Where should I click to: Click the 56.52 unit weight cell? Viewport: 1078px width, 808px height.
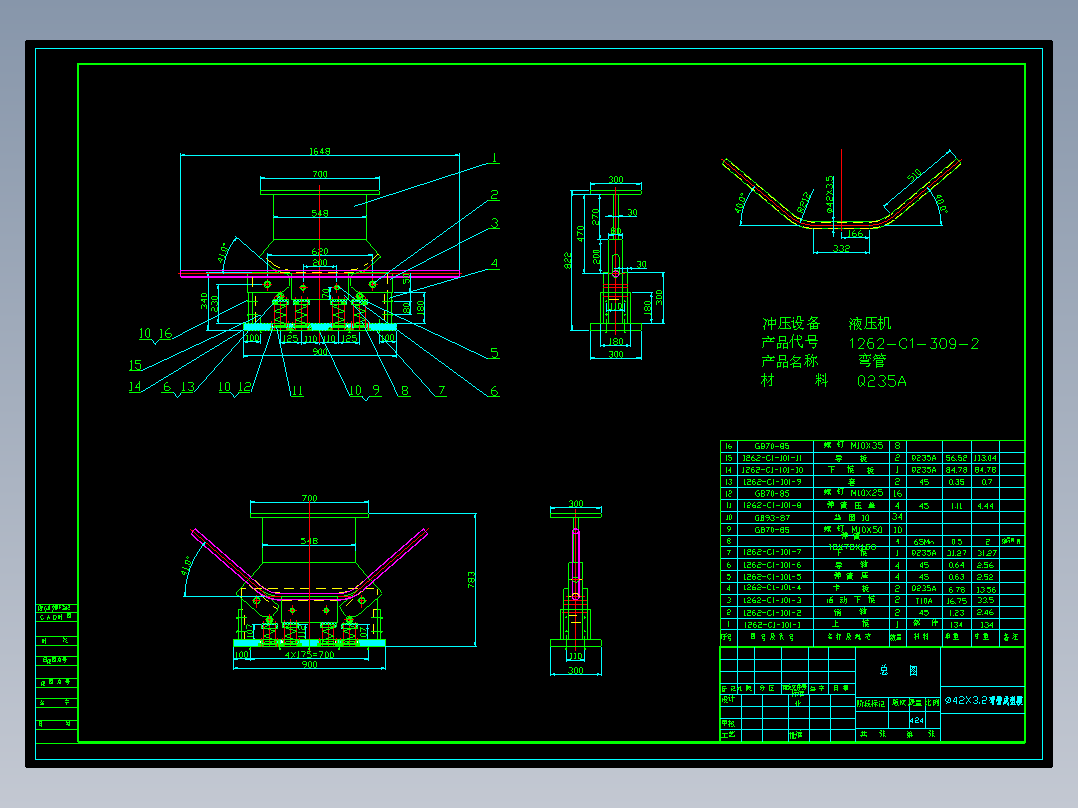coord(956,458)
